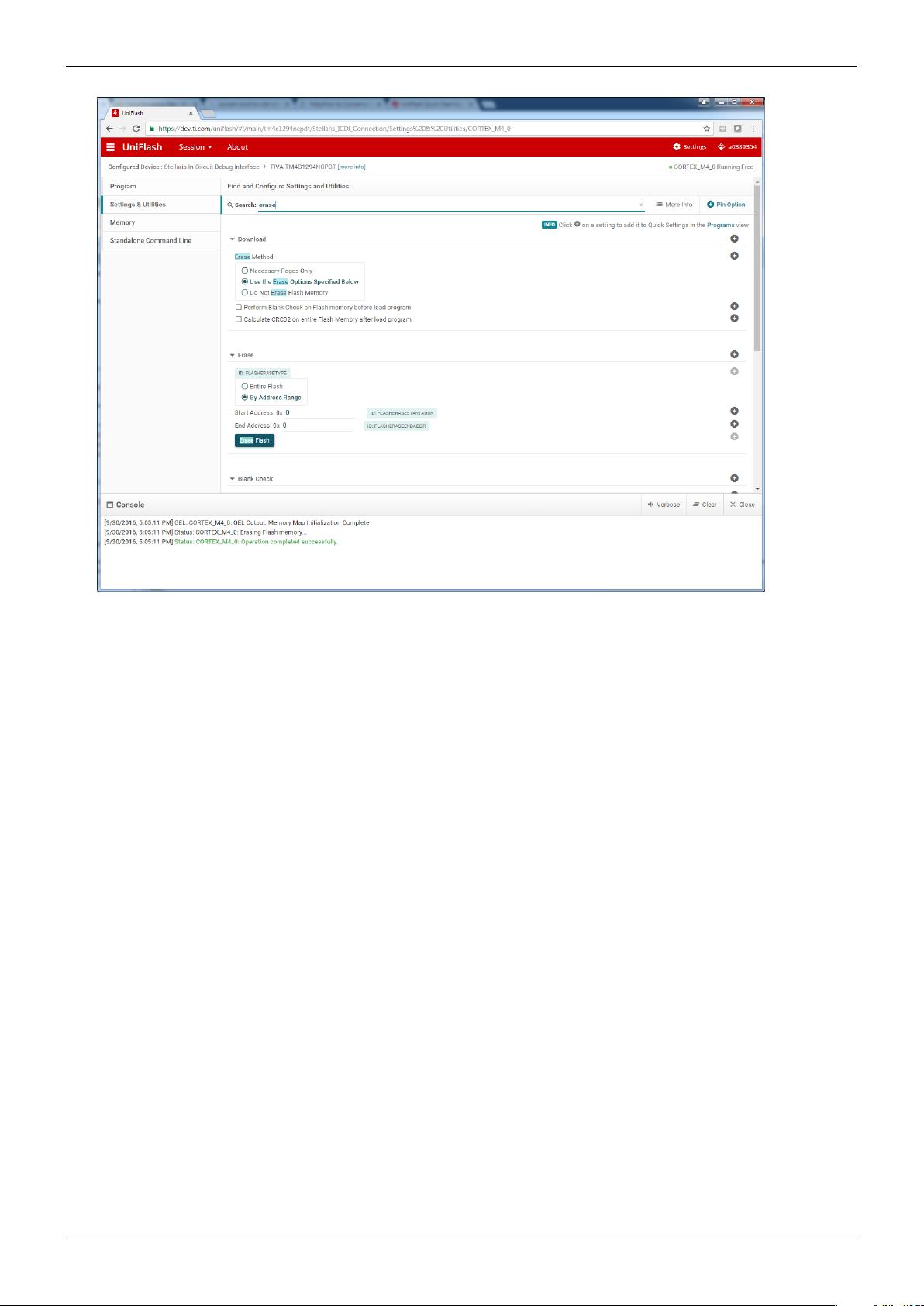Open the About menu item
The width and height of the screenshot is (924, 1306).
click(x=237, y=147)
